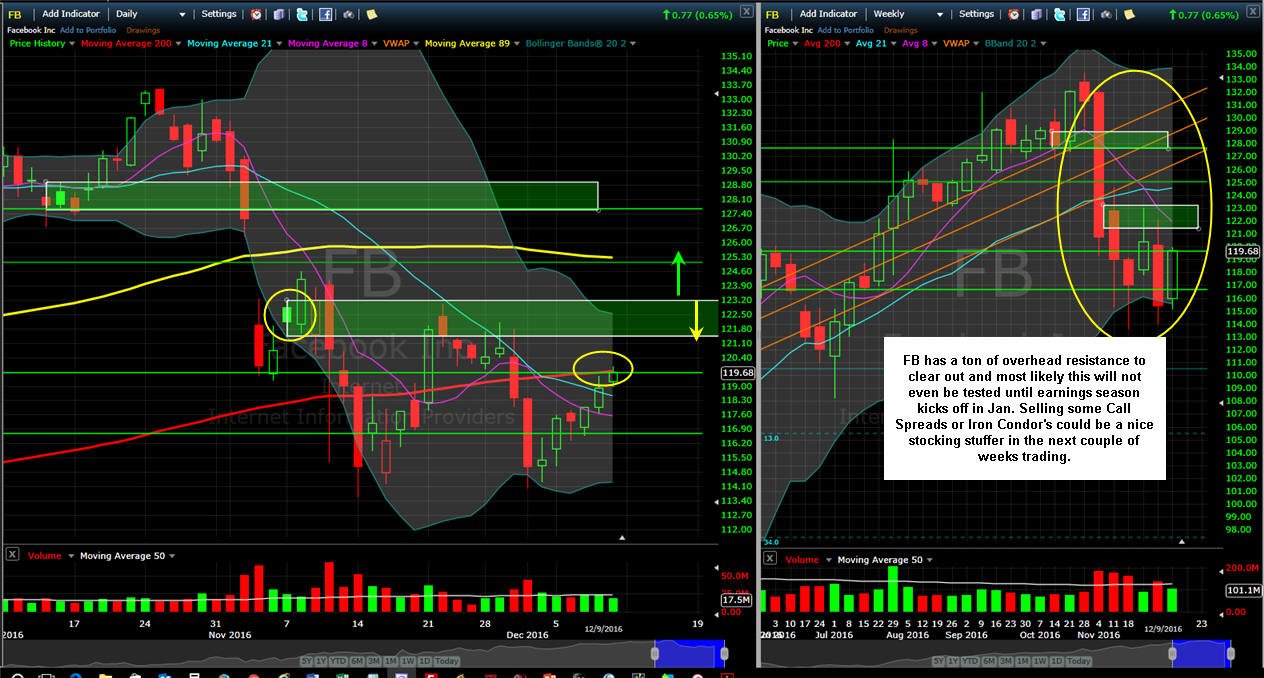Image resolution: width=1264 pixels, height=678 pixels.
Task: Open the Weekly timeframe dropdown
Action: click(x=907, y=14)
